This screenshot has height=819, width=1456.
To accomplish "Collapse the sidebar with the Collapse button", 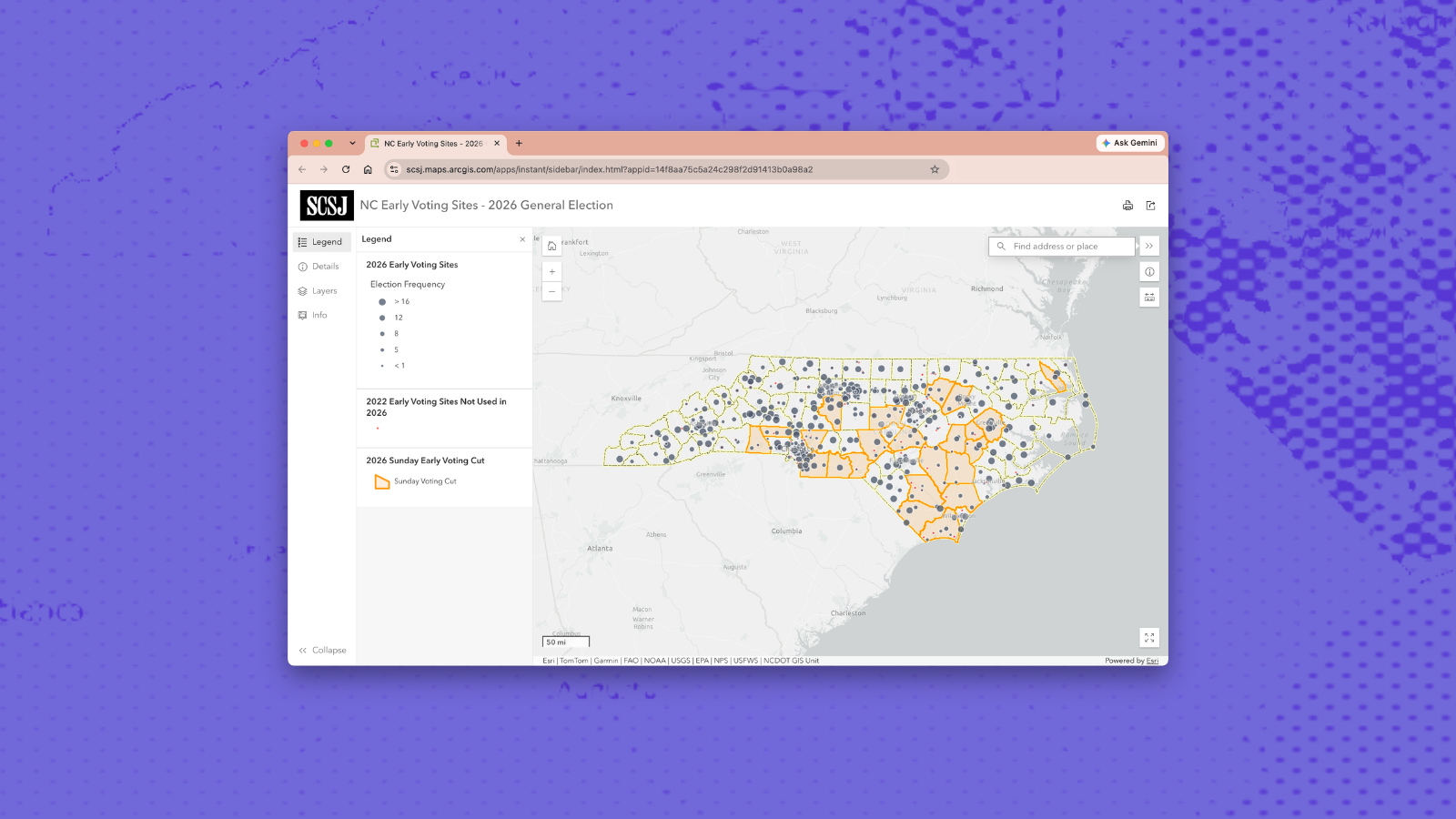I will point(322,650).
